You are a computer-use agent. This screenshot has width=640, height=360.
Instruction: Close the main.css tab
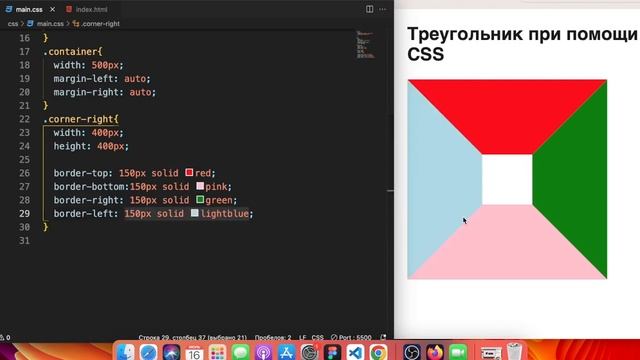(53, 9)
